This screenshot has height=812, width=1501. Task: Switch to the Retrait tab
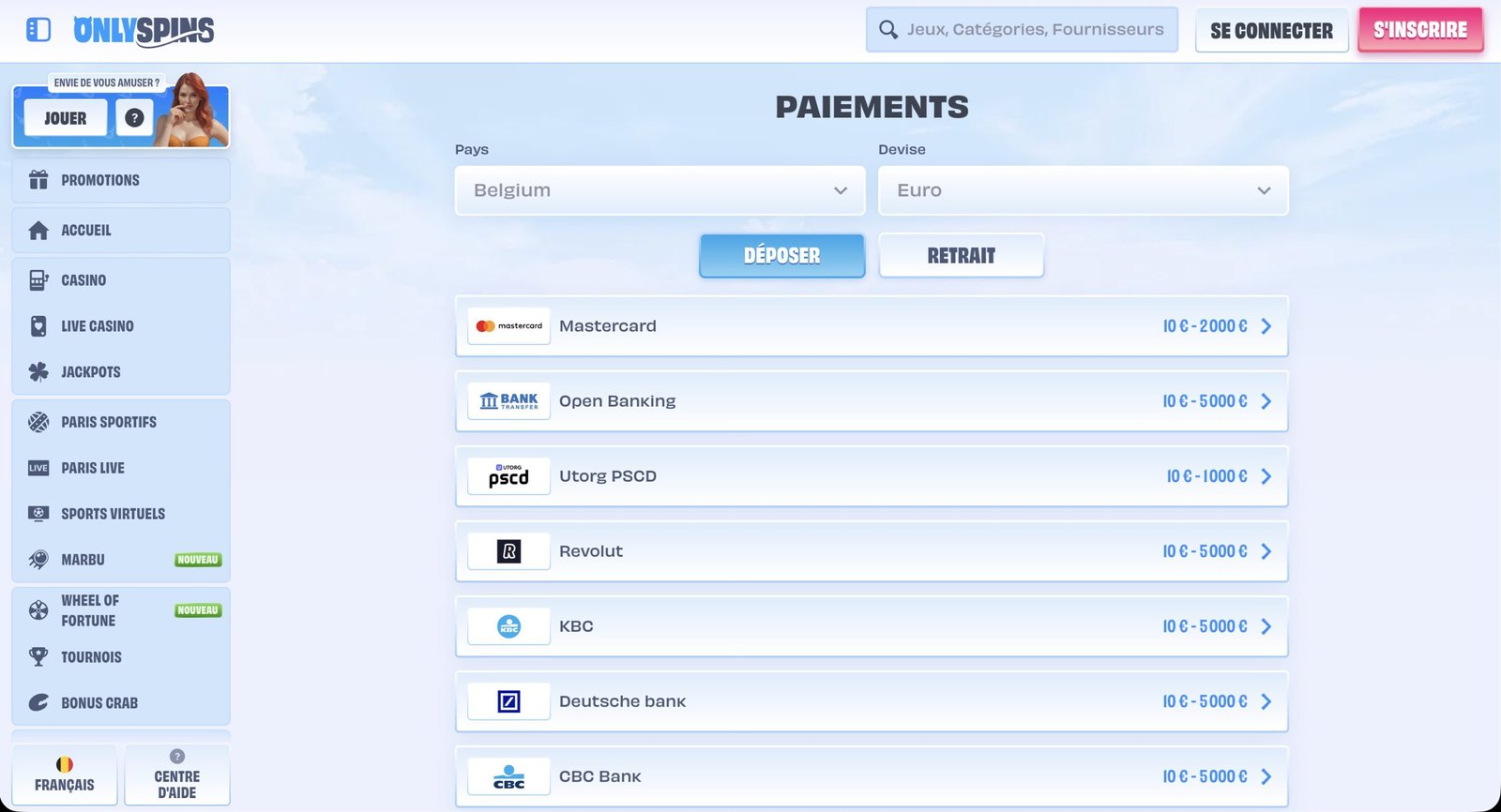(x=961, y=256)
